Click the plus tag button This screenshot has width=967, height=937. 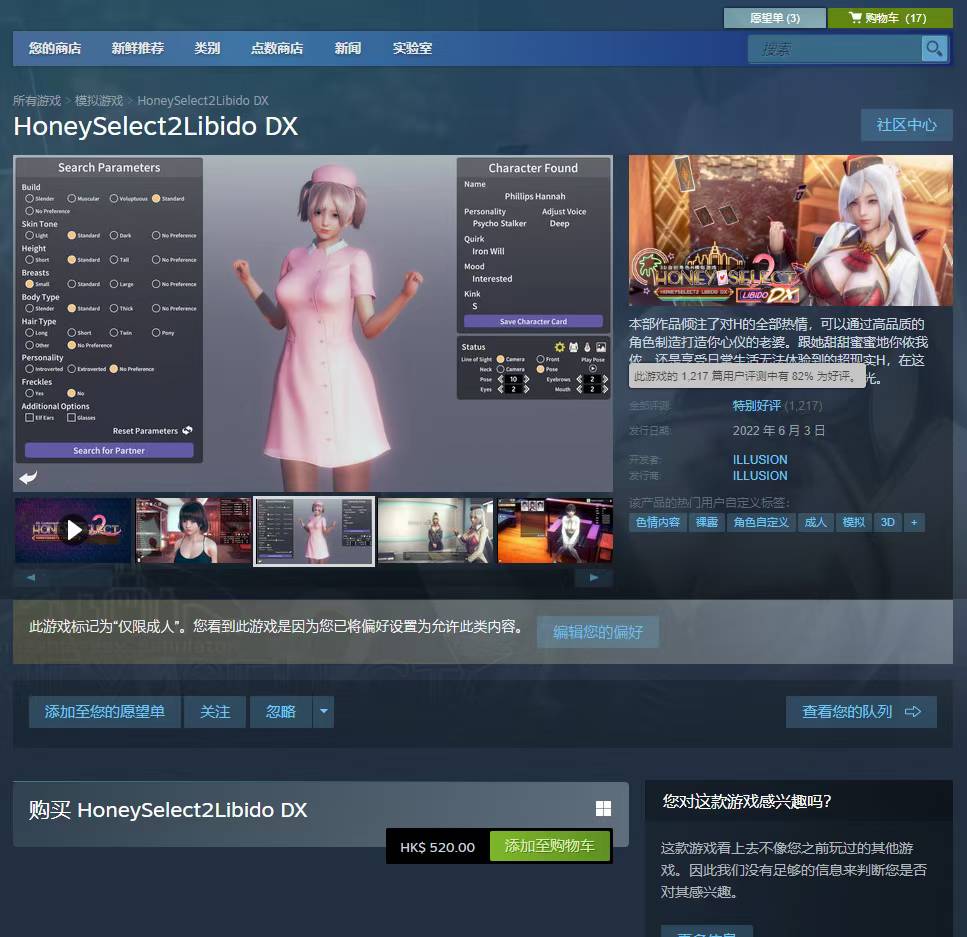coord(914,522)
